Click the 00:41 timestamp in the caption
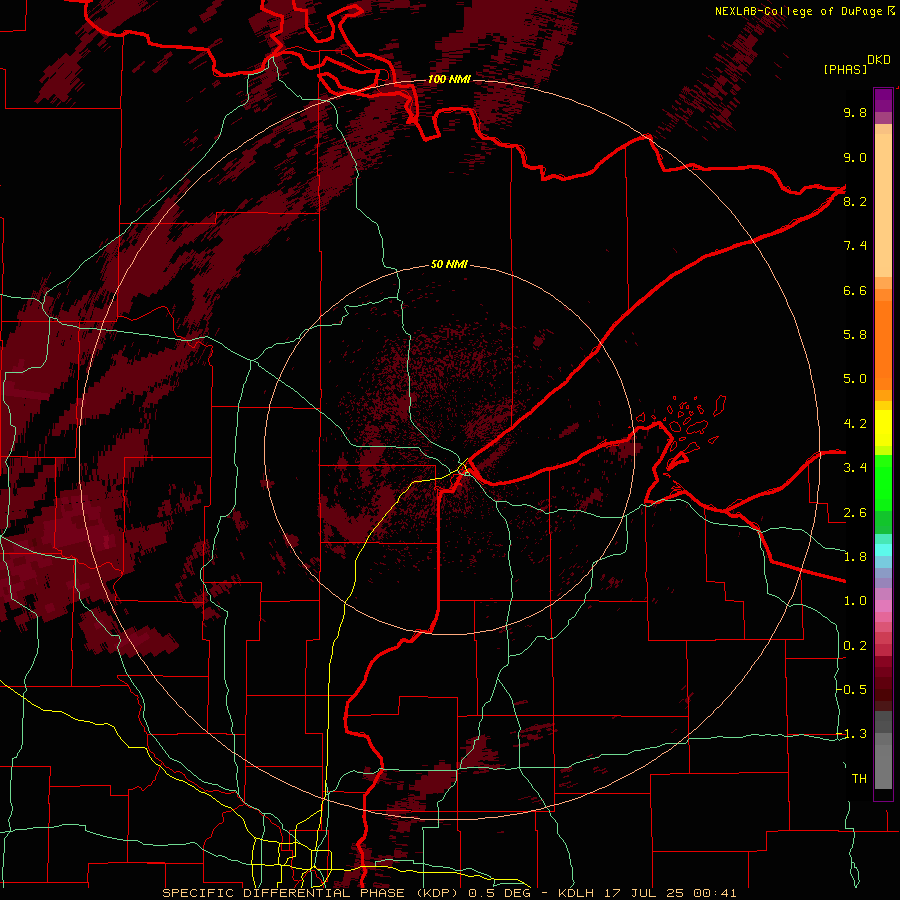Image resolution: width=900 pixels, height=900 pixels. pyautogui.click(x=715, y=893)
